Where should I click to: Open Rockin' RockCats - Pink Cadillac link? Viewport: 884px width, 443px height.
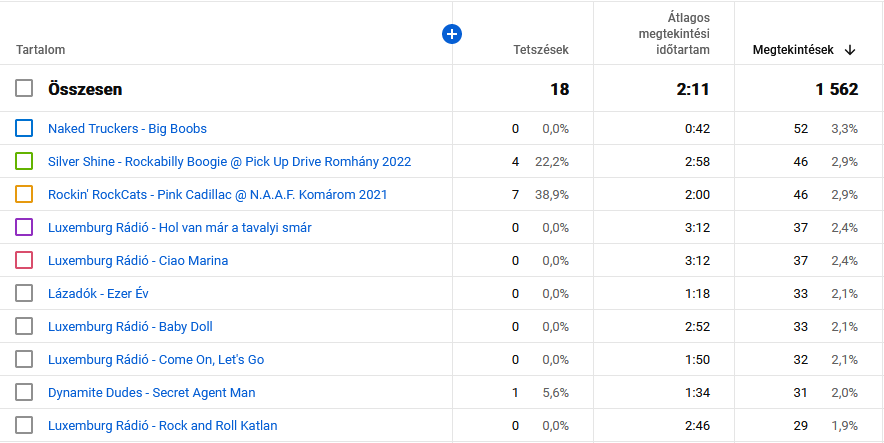217,194
